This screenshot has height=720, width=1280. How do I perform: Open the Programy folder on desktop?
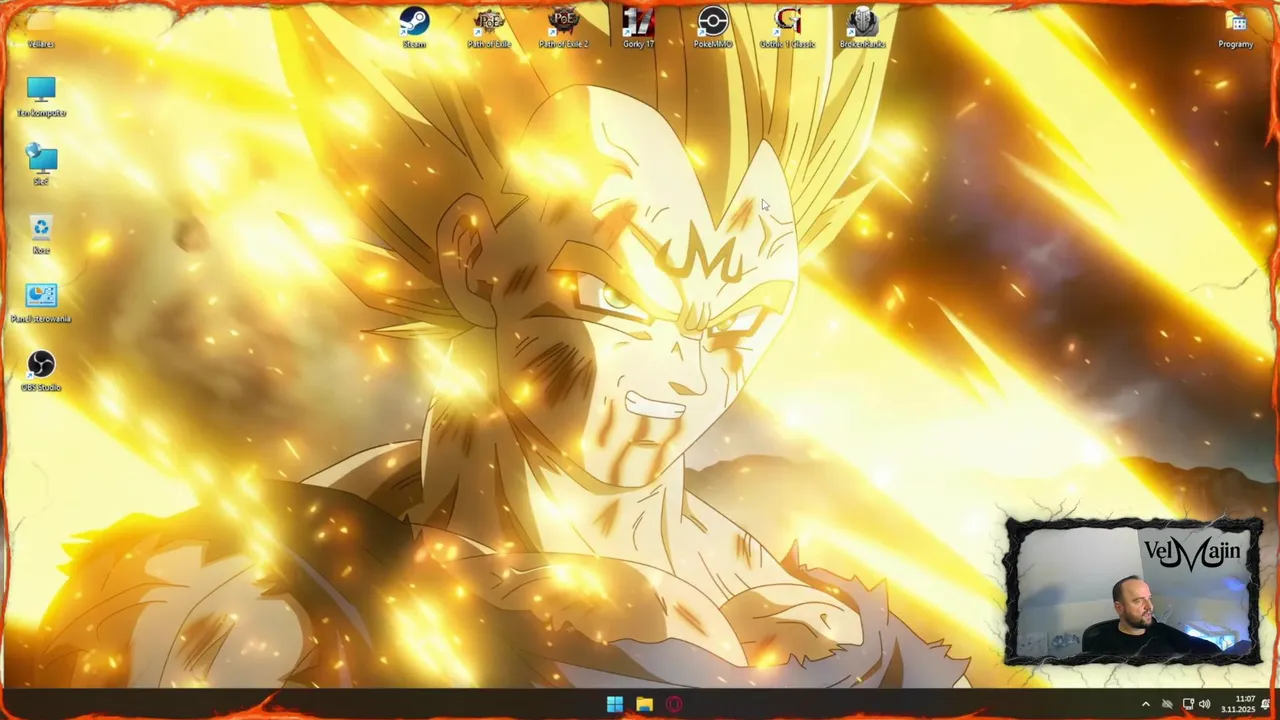[1236, 27]
